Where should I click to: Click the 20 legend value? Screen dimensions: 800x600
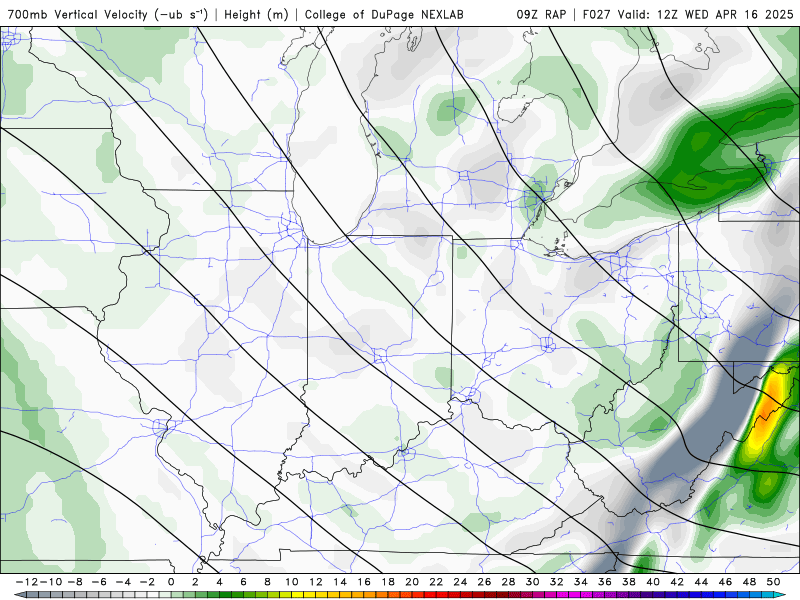point(412,582)
